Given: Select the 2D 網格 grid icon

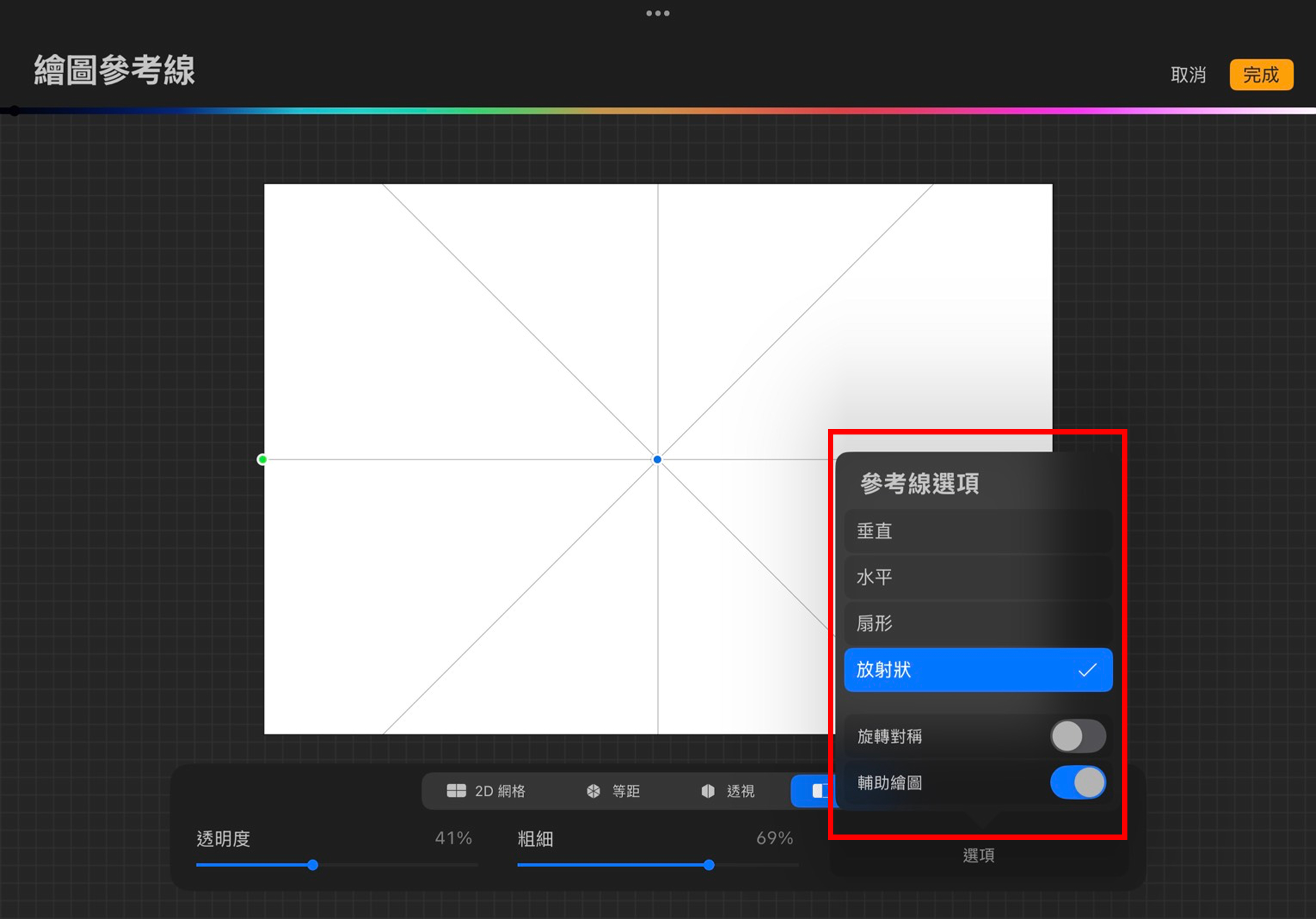Looking at the screenshot, I should point(456,790).
